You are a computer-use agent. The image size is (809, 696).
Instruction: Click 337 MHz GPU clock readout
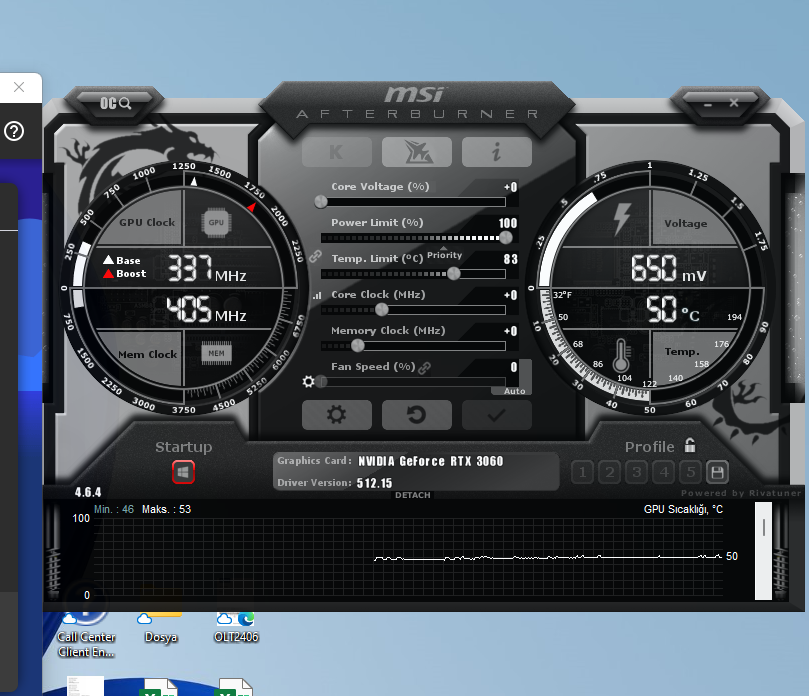coord(206,268)
